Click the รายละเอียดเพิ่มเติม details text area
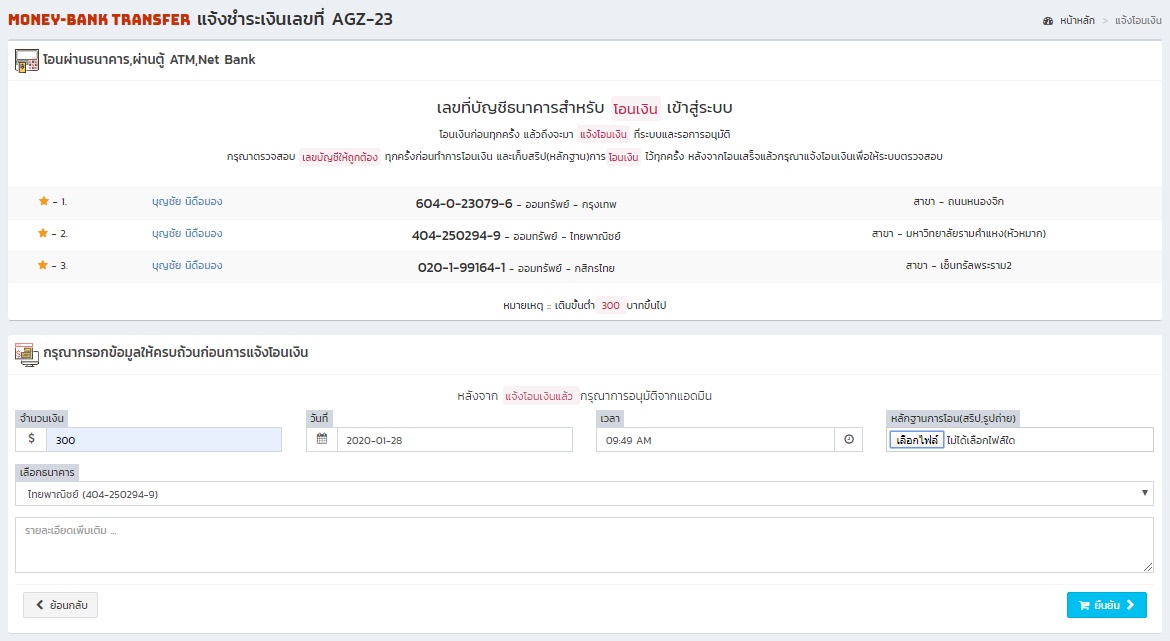 [584, 545]
